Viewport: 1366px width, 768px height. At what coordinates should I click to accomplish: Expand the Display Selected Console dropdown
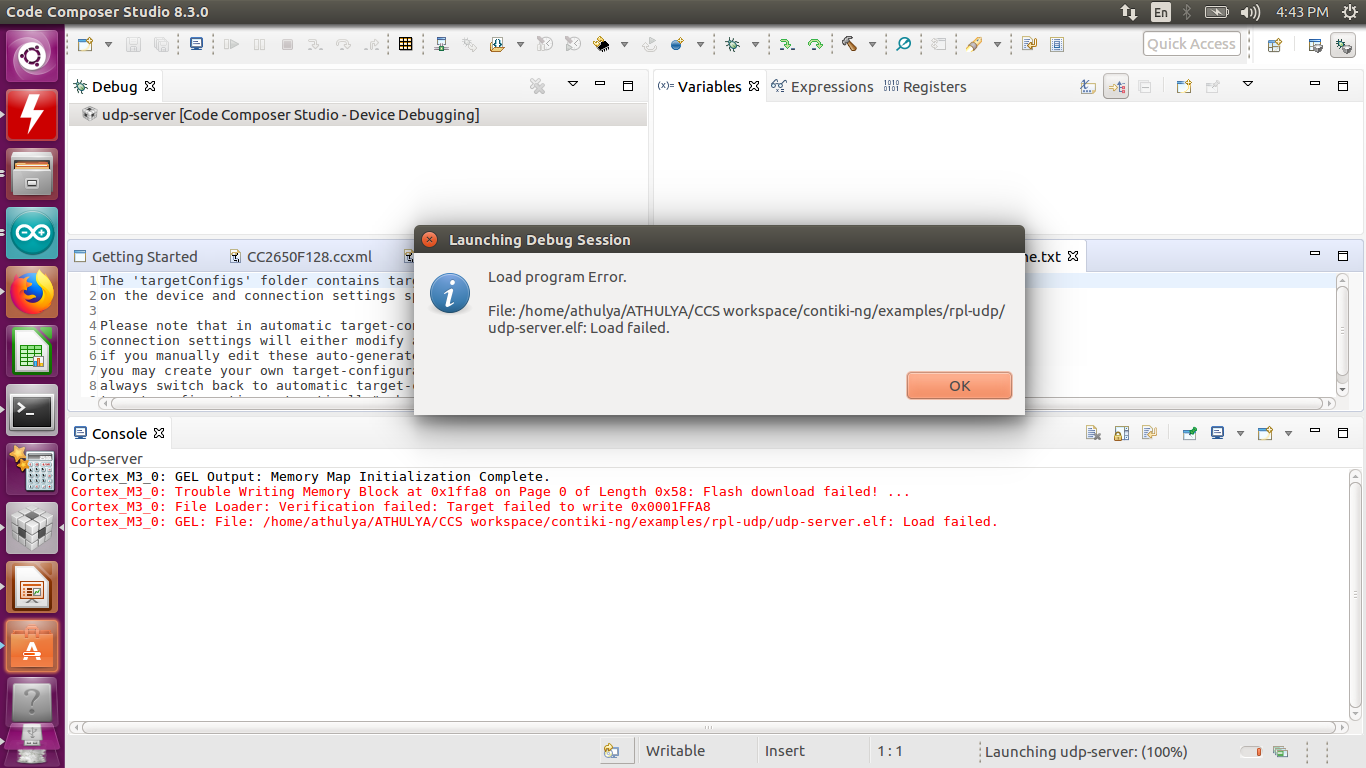1241,434
